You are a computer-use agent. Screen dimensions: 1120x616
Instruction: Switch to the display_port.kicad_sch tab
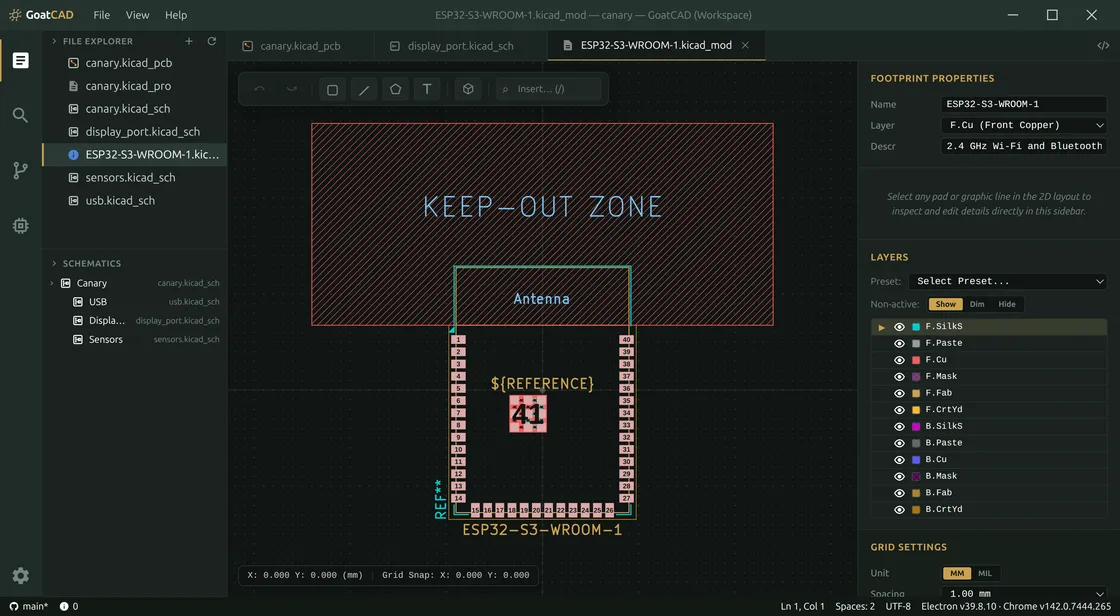461,46
